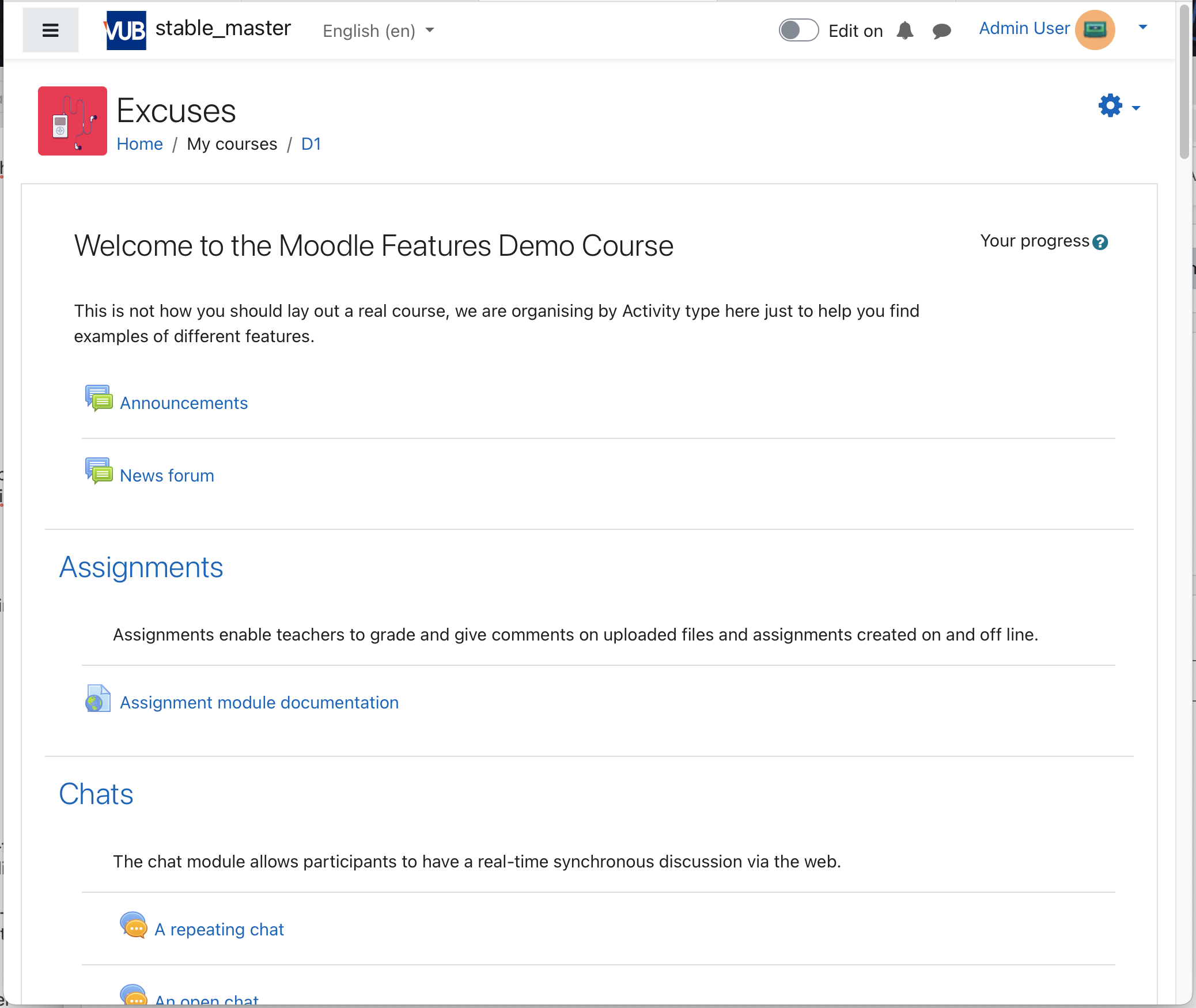This screenshot has height=1008, width=1196.
Task: Go to the Home breadcrumb link
Action: pyautogui.click(x=139, y=144)
